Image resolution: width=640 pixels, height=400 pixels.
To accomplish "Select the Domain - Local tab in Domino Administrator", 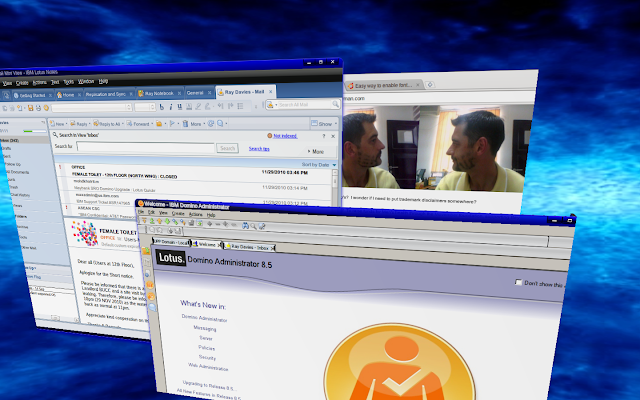I will pos(171,242).
